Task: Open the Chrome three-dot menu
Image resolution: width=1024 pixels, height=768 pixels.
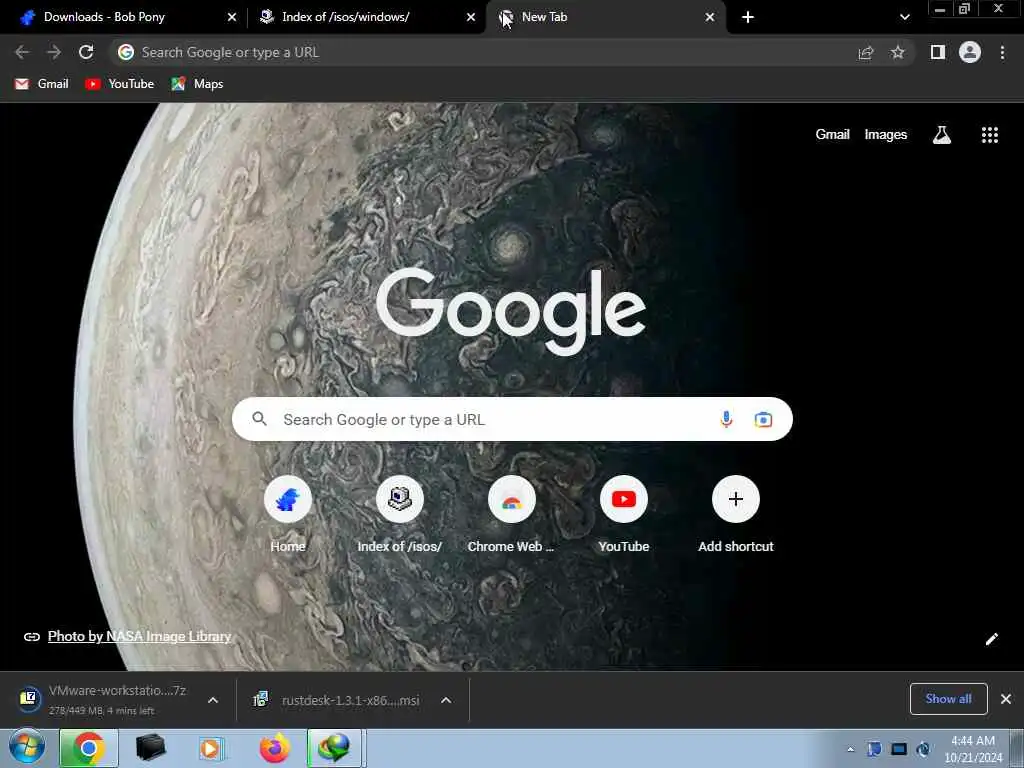Action: (1002, 52)
